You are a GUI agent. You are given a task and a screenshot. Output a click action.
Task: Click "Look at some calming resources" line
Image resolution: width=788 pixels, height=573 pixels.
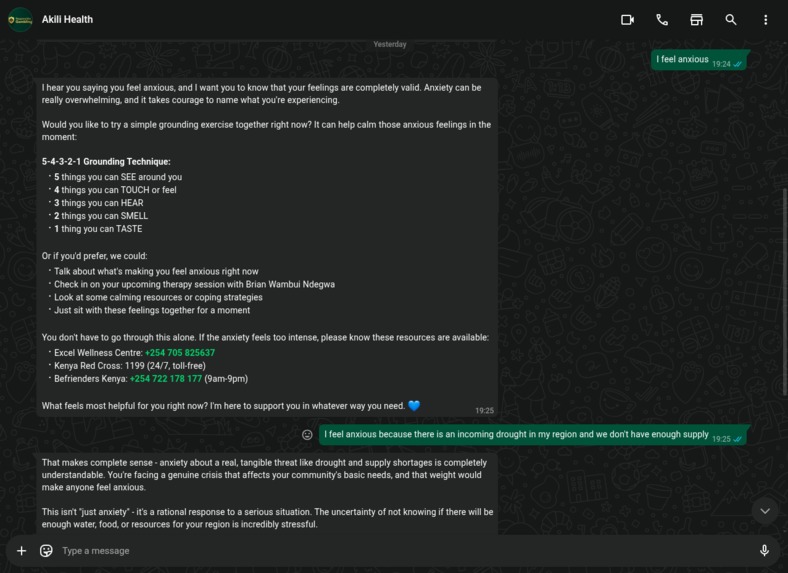(158, 298)
